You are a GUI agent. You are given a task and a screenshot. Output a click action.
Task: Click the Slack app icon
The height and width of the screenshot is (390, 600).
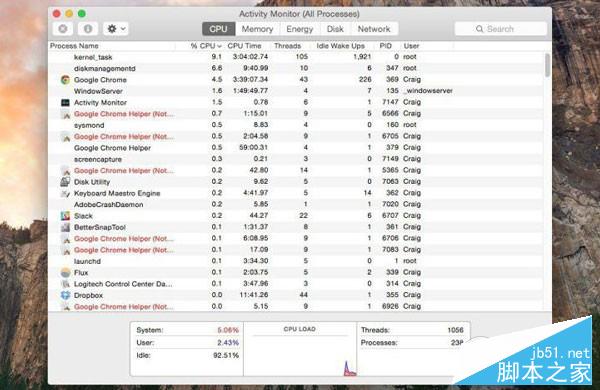tap(65, 216)
